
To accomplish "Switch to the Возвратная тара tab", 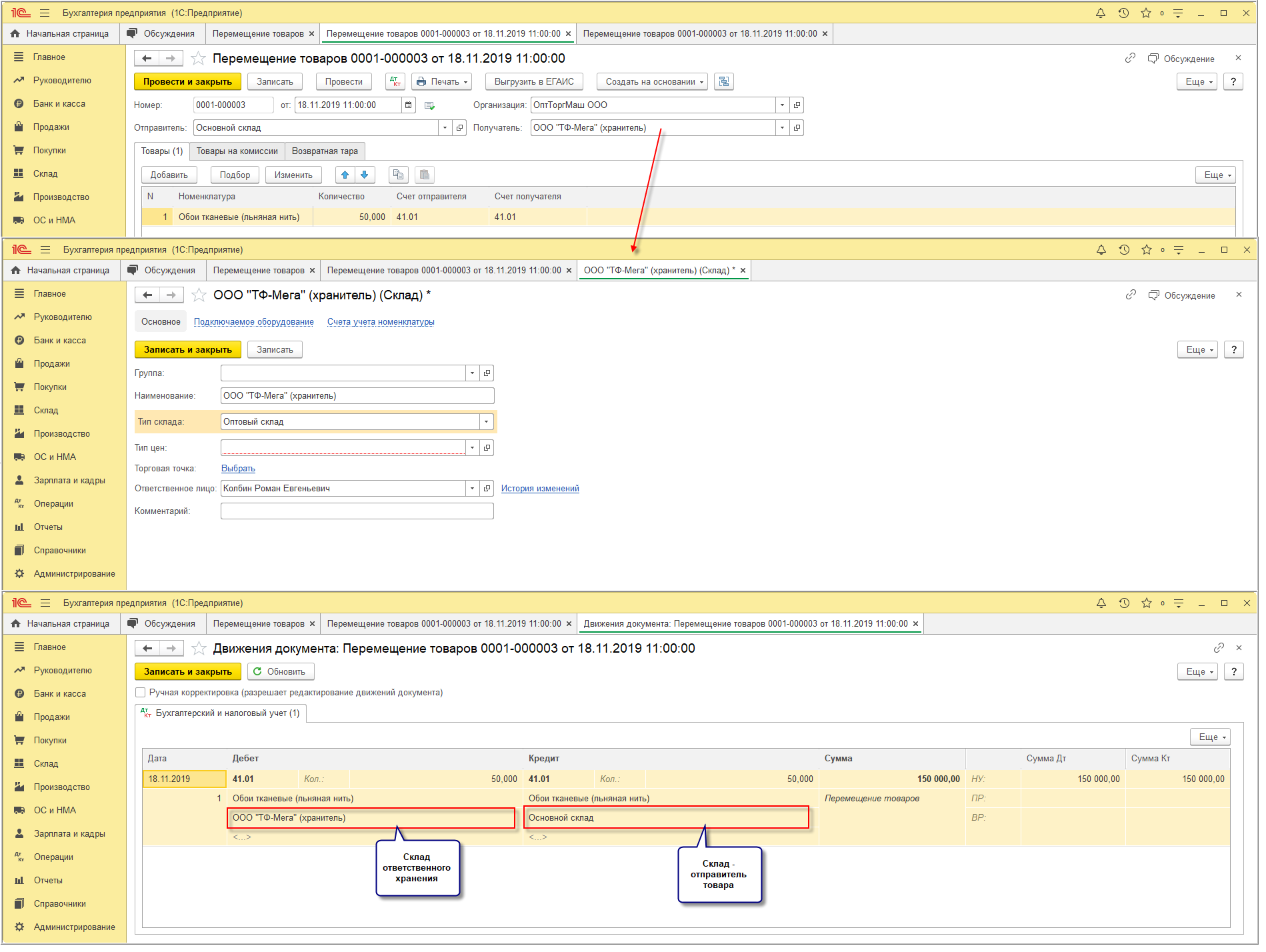I will [x=325, y=151].
